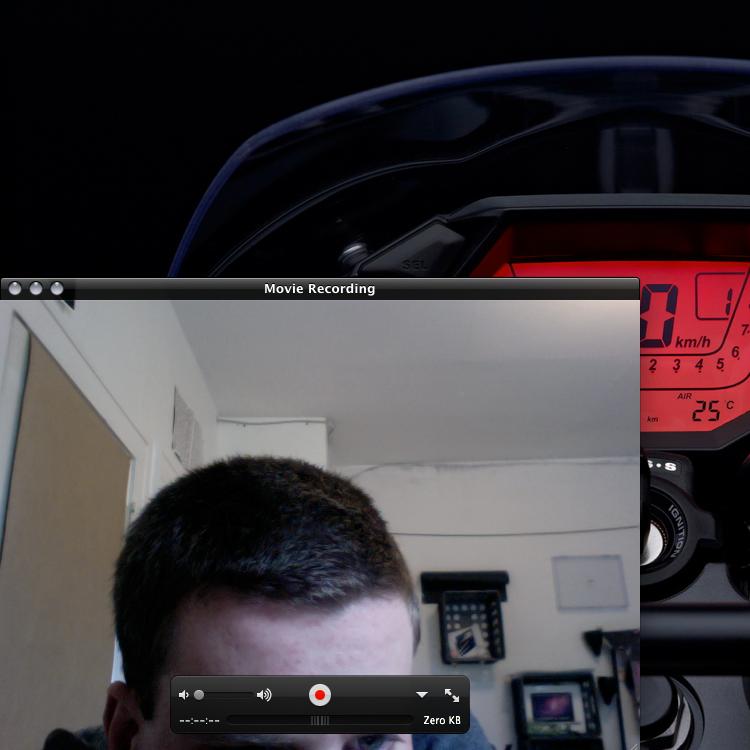Enter full screen with the arrows icon
Screen dimensions: 750x750
coord(452,695)
